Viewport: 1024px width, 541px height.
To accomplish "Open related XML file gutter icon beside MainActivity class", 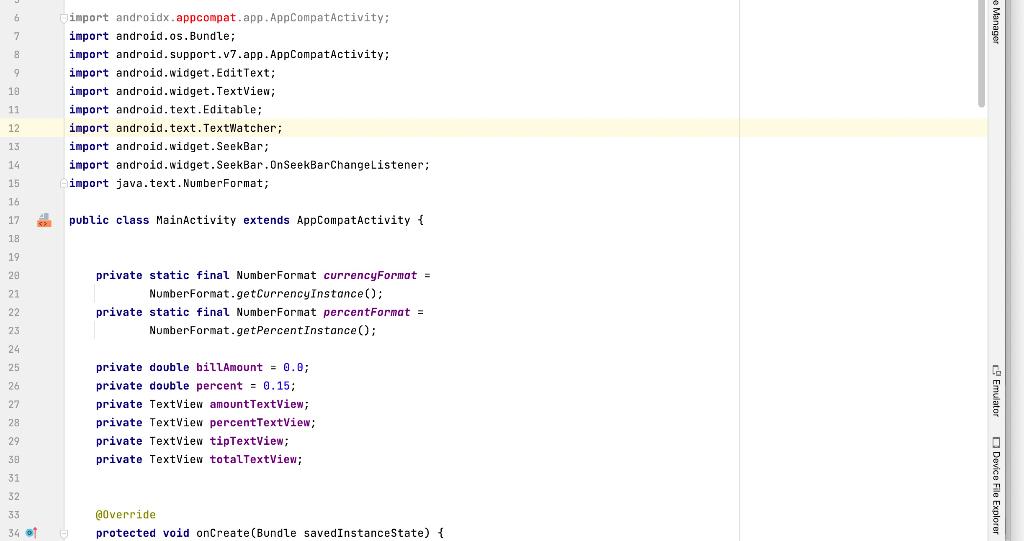I will click(x=44, y=220).
